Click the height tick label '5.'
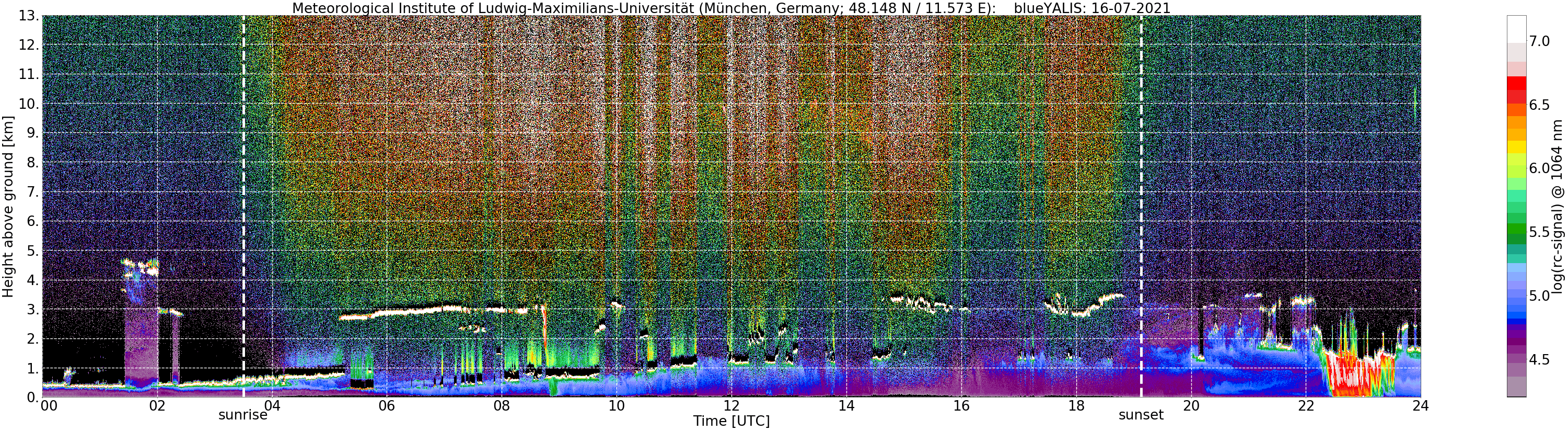 [x=33, y=251]
